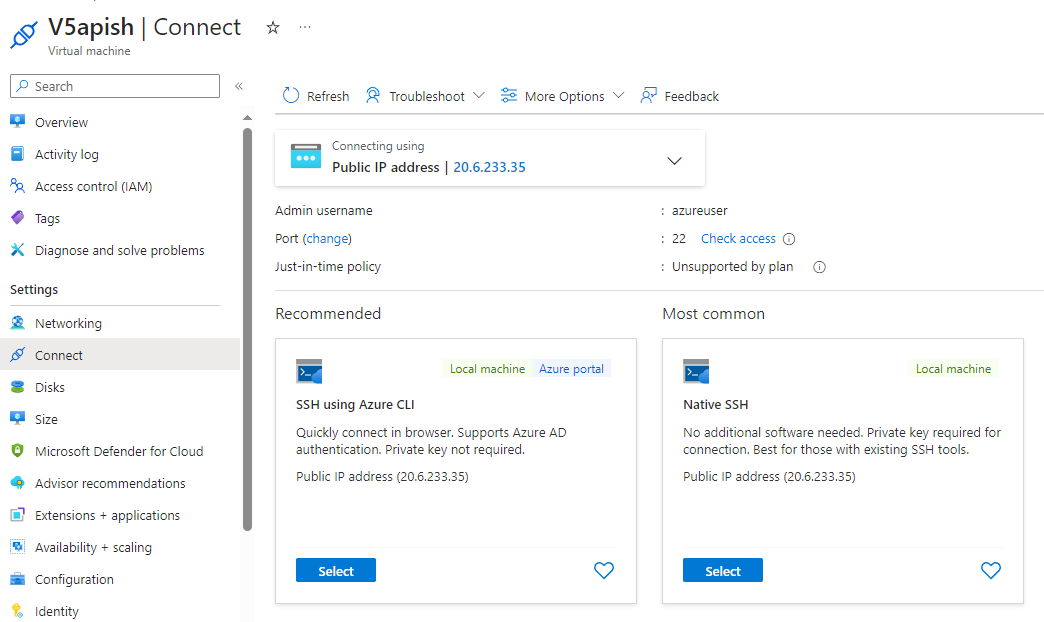This screenshot has height=622, width=1044.
Task: Favorite SSH using Azure CLI heart
Action: pyautogui.click(x=604, y=570)
